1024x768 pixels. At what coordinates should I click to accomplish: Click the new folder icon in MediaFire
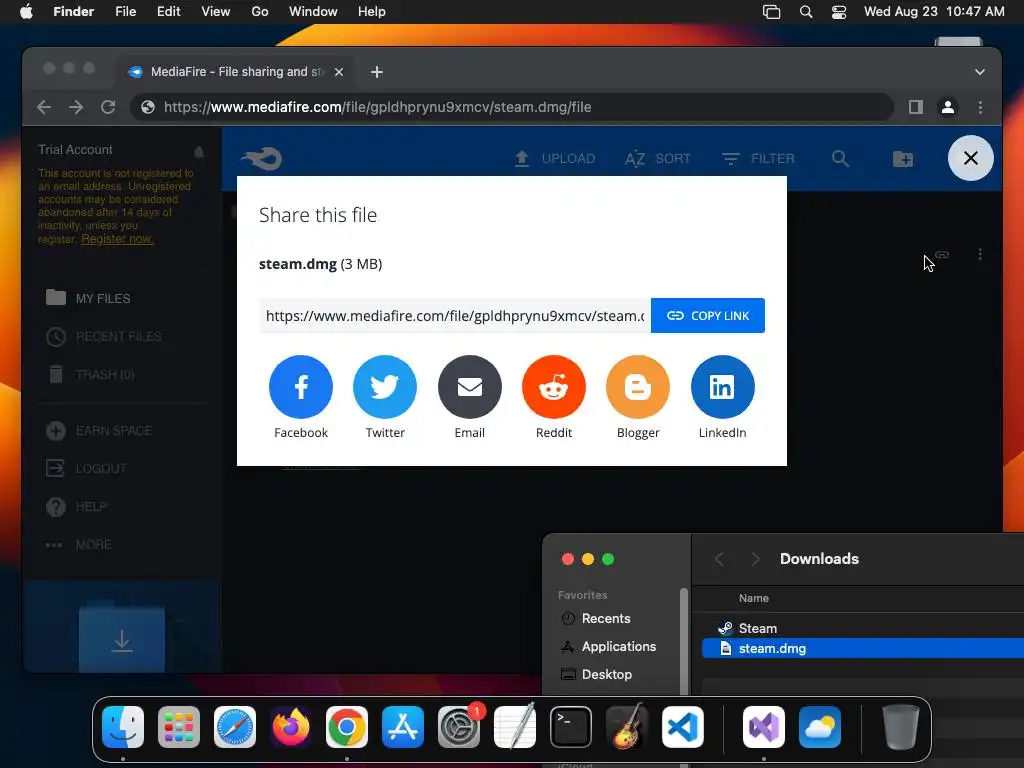click(903, 159)
